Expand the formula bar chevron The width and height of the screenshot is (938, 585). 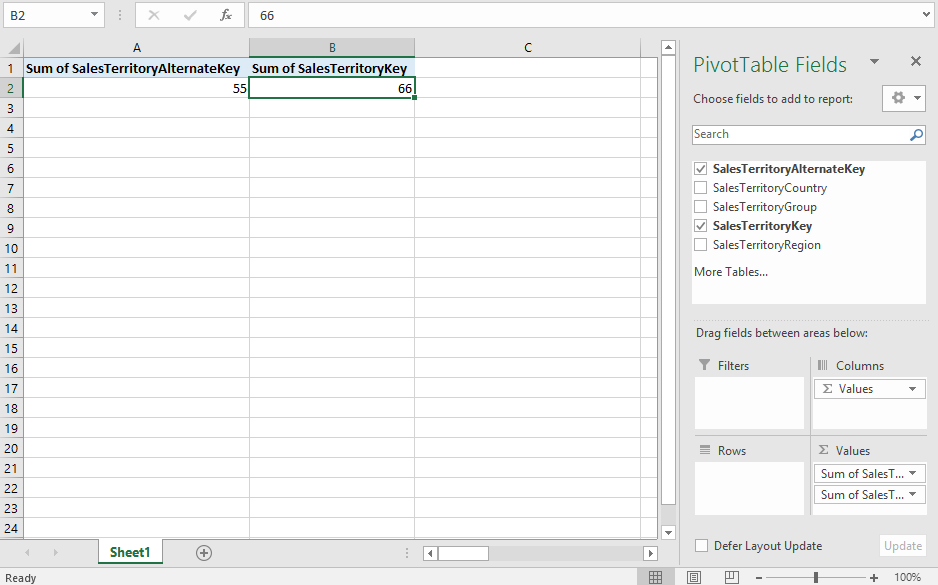click(x=927, y=15)
